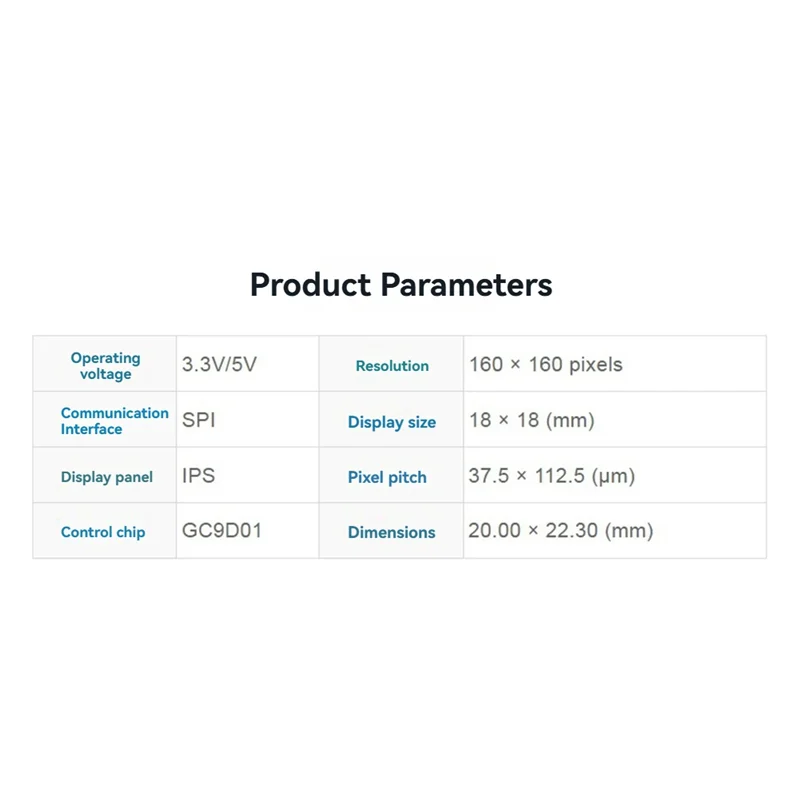The width and height of the screenshot is (800, 800).
Task: Select the 'Operating voltage' label cell
Action: pos(105,366)
